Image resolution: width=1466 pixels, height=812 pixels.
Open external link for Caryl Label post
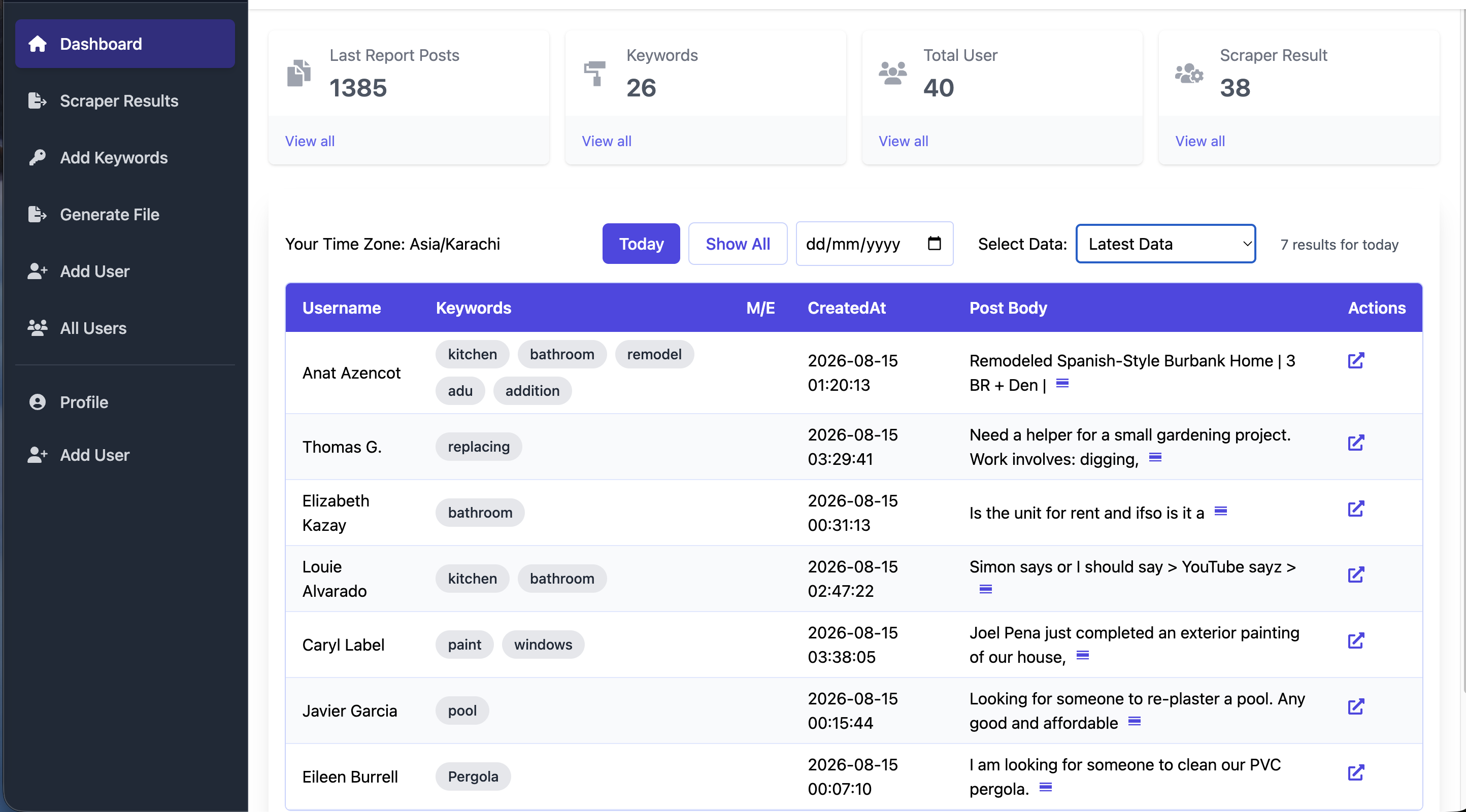(x=1356, y=640)
